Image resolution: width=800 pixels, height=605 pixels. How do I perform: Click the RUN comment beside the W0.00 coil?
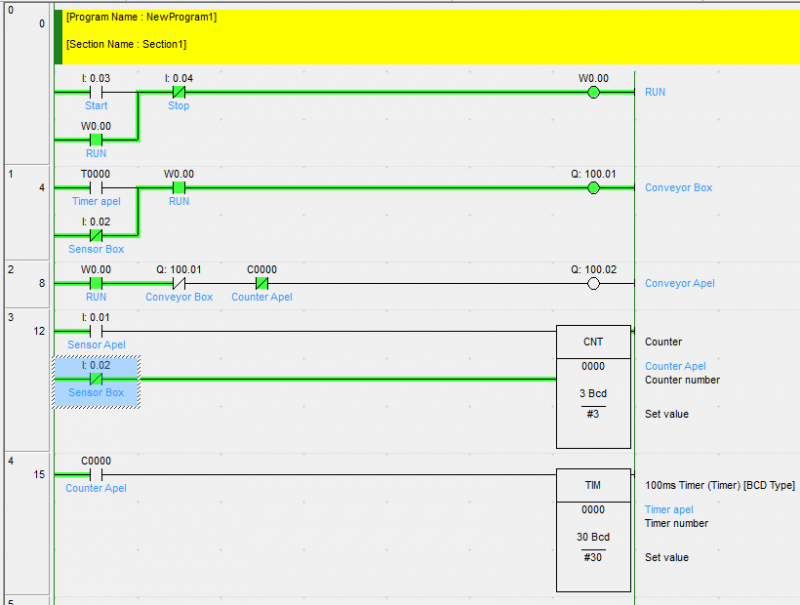[x=655, y=92]
